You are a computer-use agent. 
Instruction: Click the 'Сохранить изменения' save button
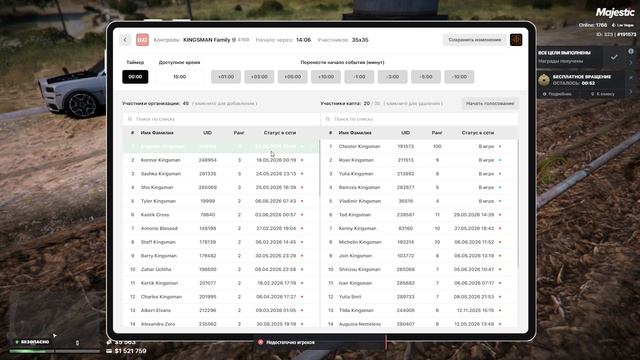pyautogui.click(x=475, y=40)
